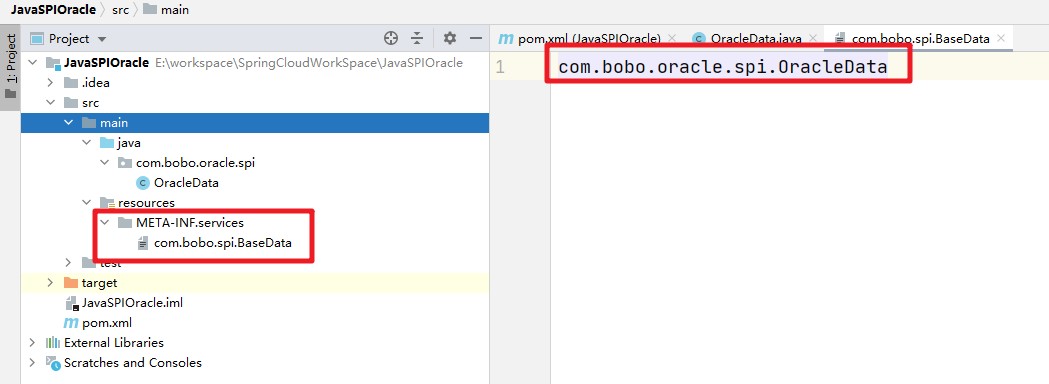Select Scratches and Consoles row

254,363
